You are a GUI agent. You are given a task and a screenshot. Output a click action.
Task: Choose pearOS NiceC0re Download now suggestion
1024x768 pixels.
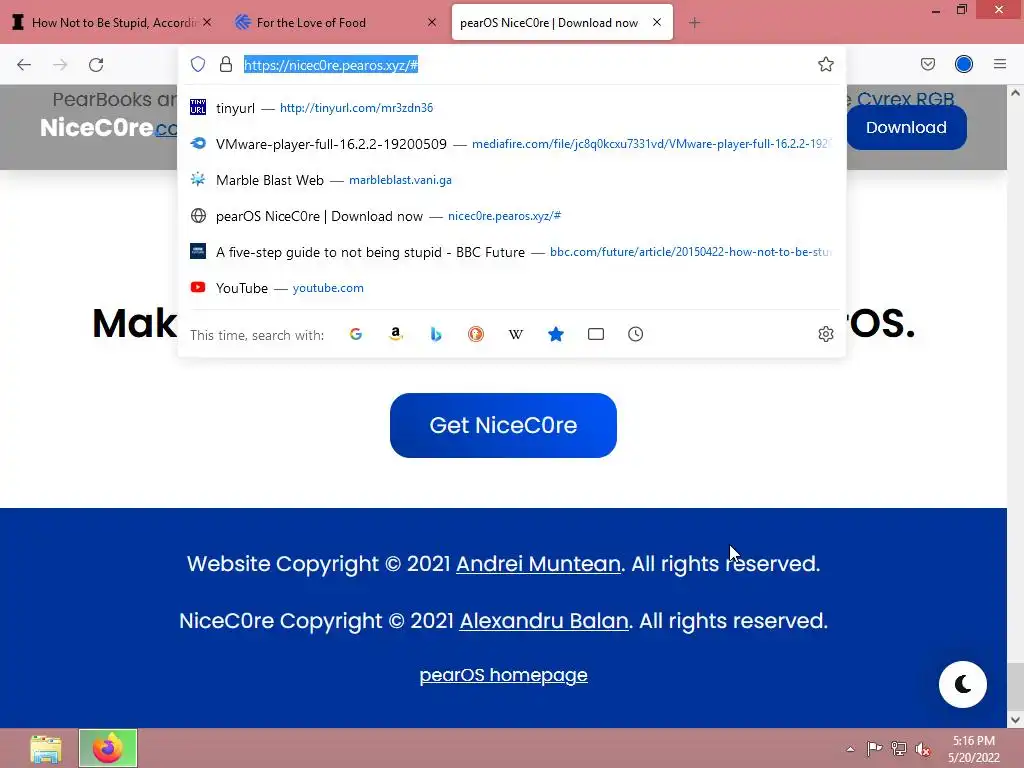(511, 216)
